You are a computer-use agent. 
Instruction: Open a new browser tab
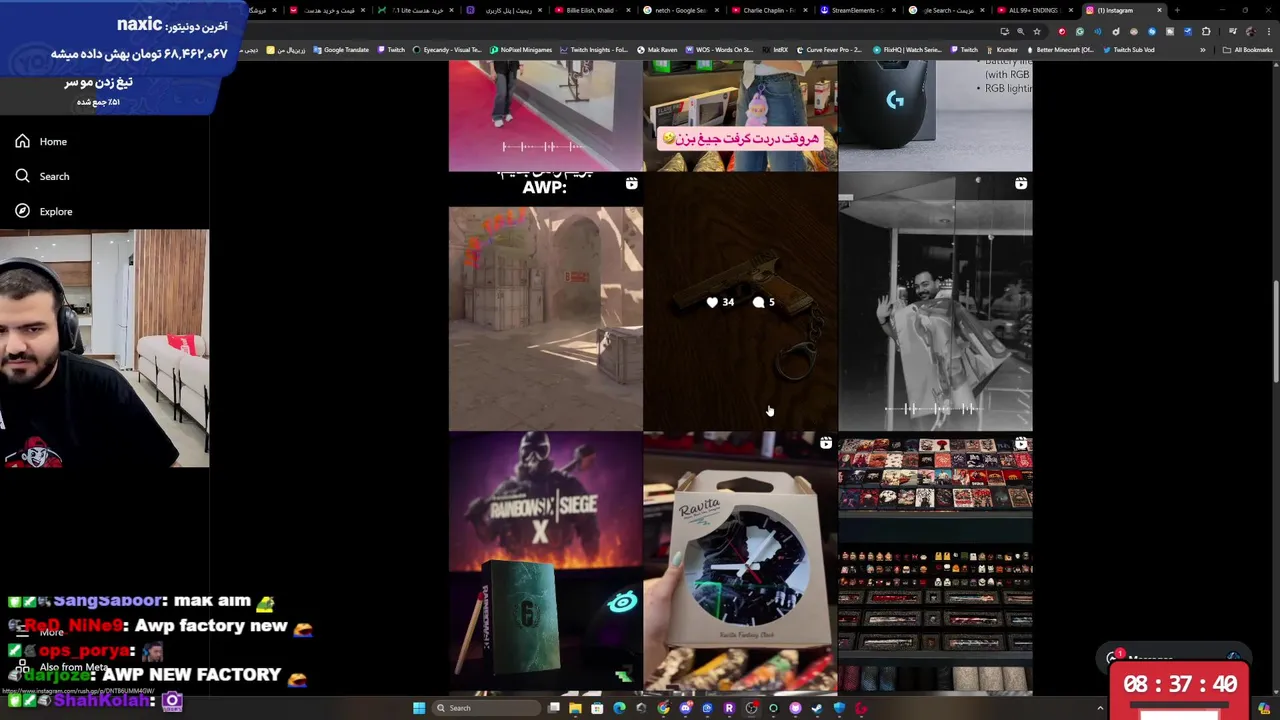(1177, 10)
